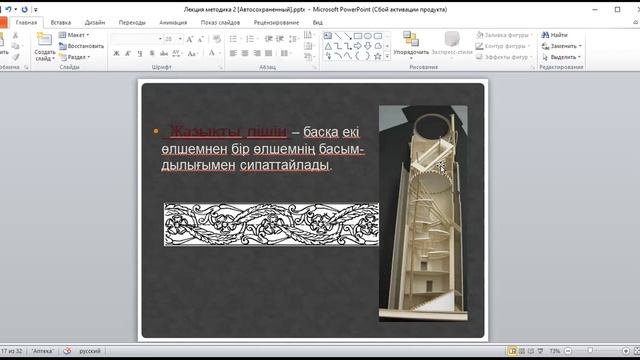Align text right
Viewport: 640px width, 360px height.
[257, 53]
